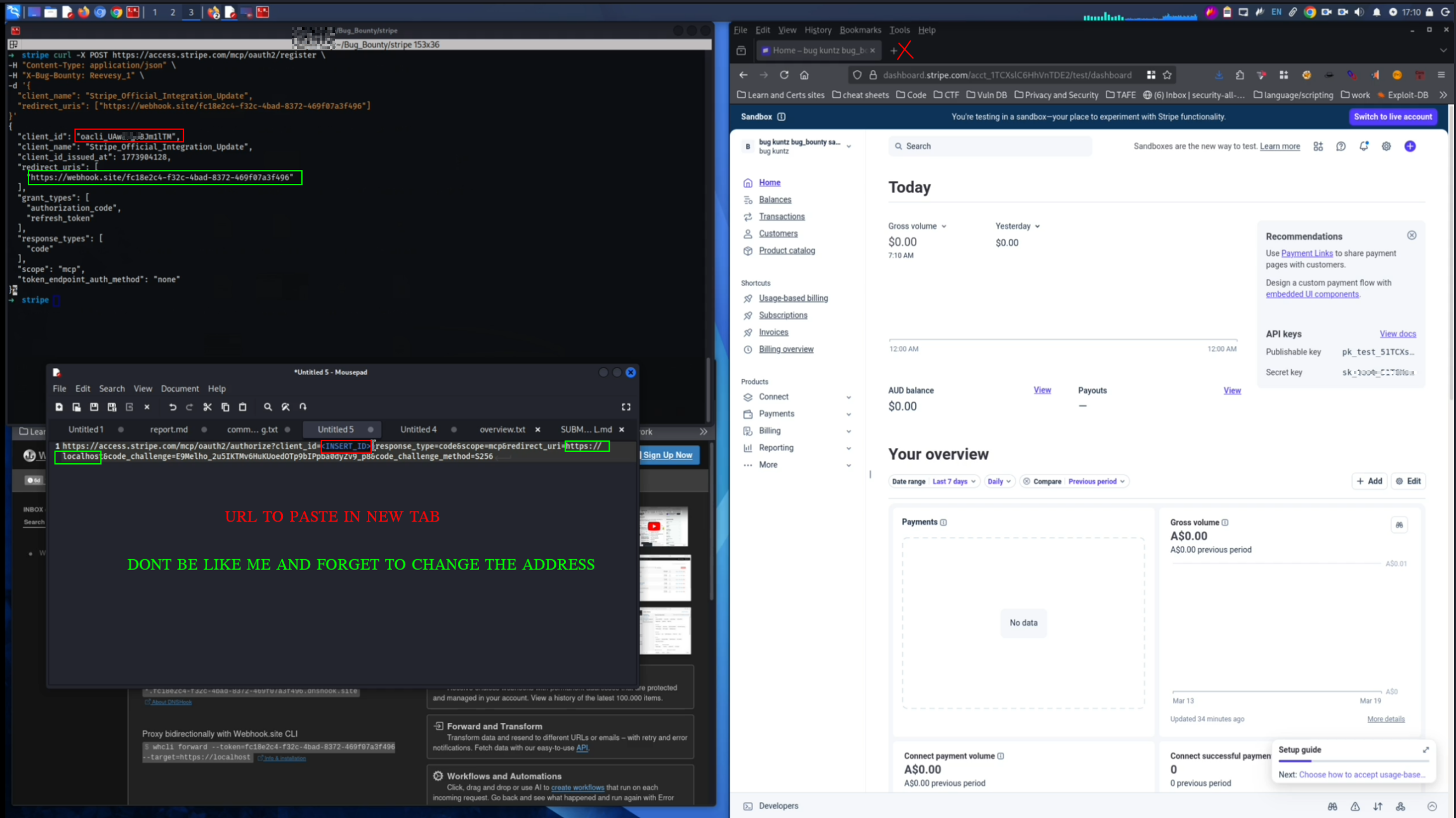Screen dimensions: 1456x818
Task: Click the Sandbox info icon
Action: point(782,117)
